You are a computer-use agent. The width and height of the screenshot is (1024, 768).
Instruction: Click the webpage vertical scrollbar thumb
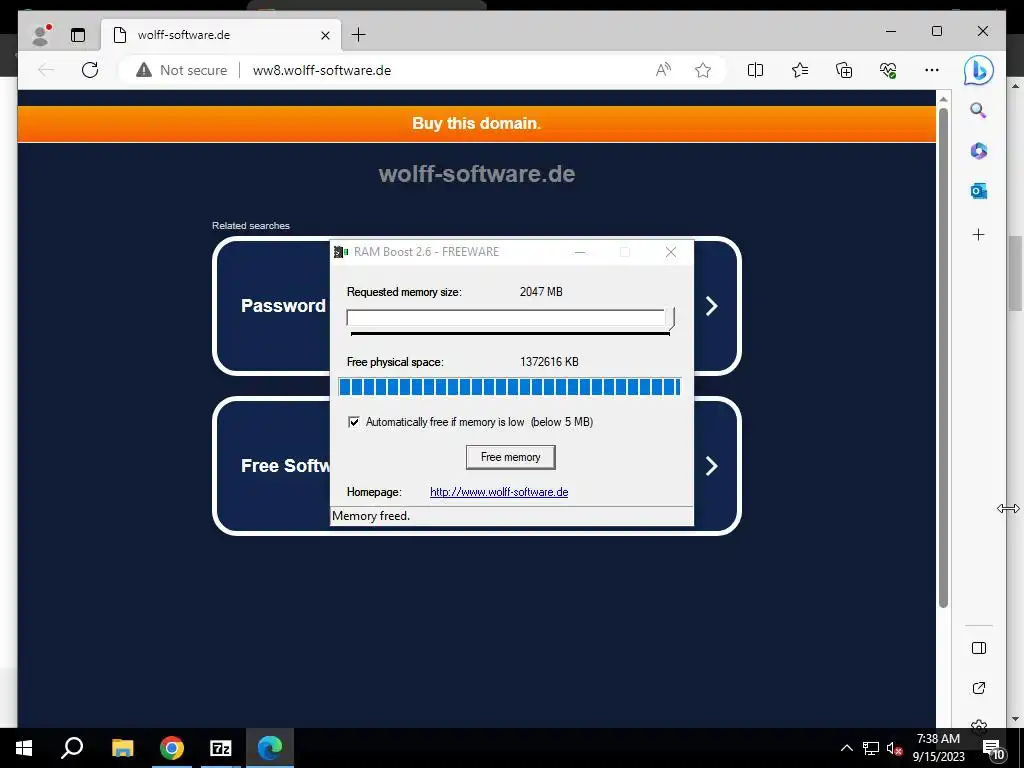click(943, 358)
